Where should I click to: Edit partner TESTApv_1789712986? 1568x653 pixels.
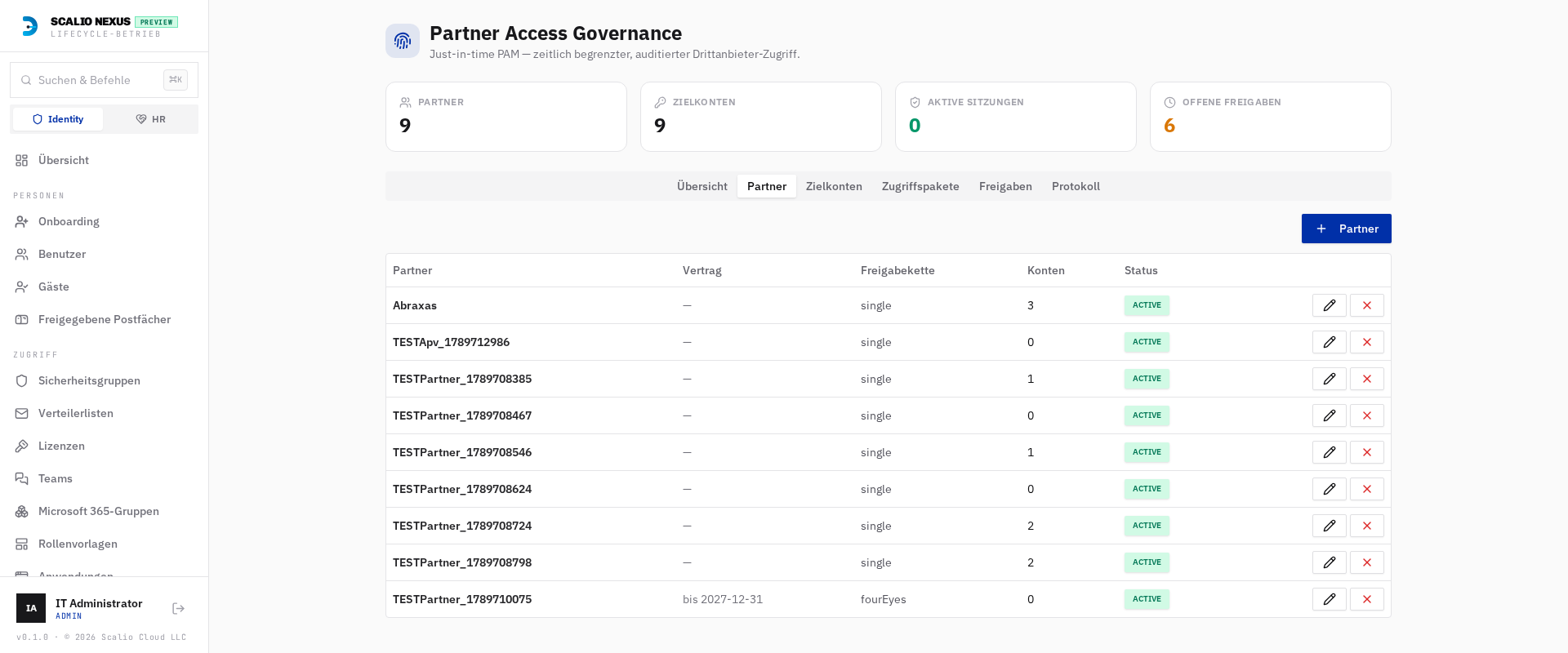pyautogui.click(x=1329, y=342)
